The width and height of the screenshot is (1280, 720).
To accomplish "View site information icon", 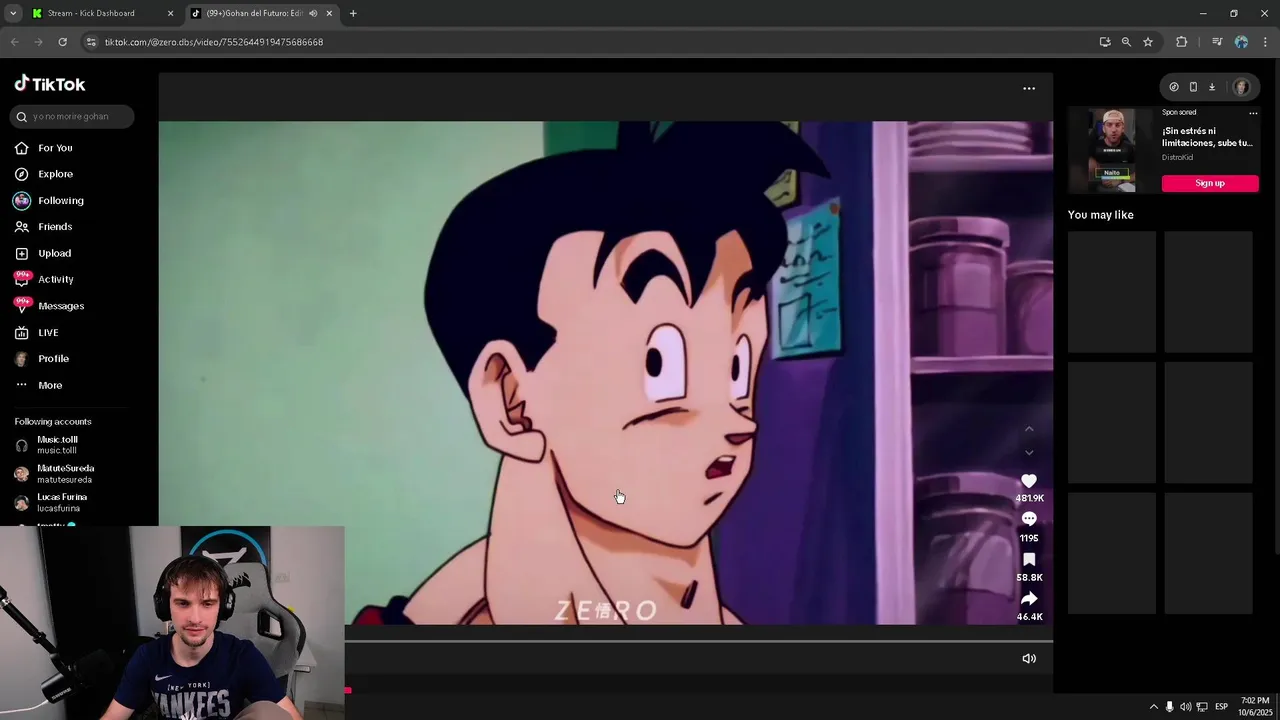I will click(x=91, y=42).
